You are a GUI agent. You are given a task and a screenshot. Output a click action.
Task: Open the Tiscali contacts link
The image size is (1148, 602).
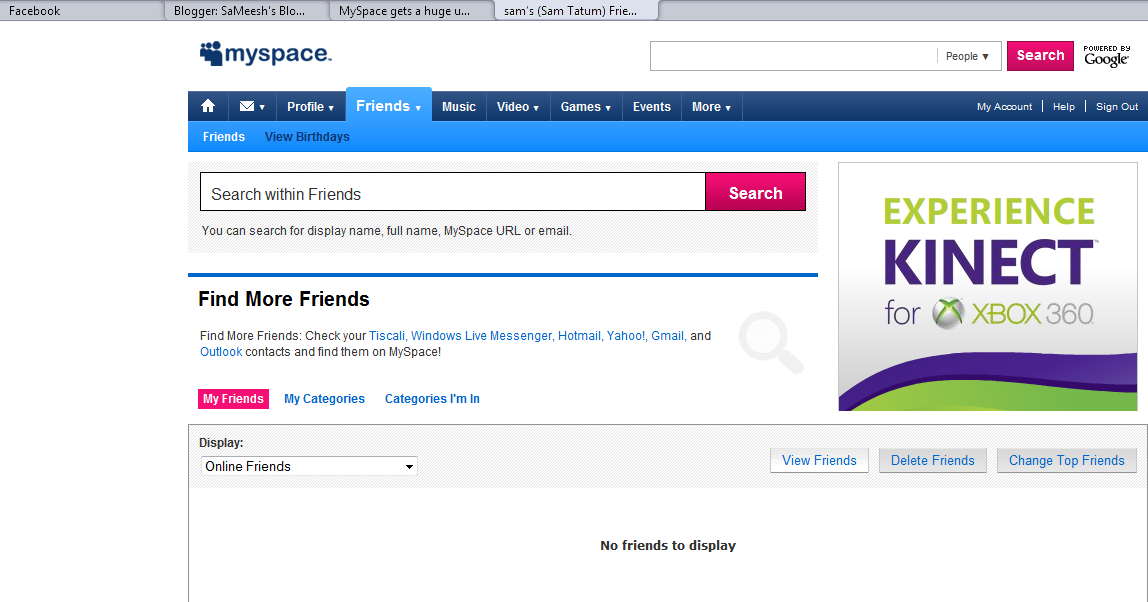tap(388, 335)
